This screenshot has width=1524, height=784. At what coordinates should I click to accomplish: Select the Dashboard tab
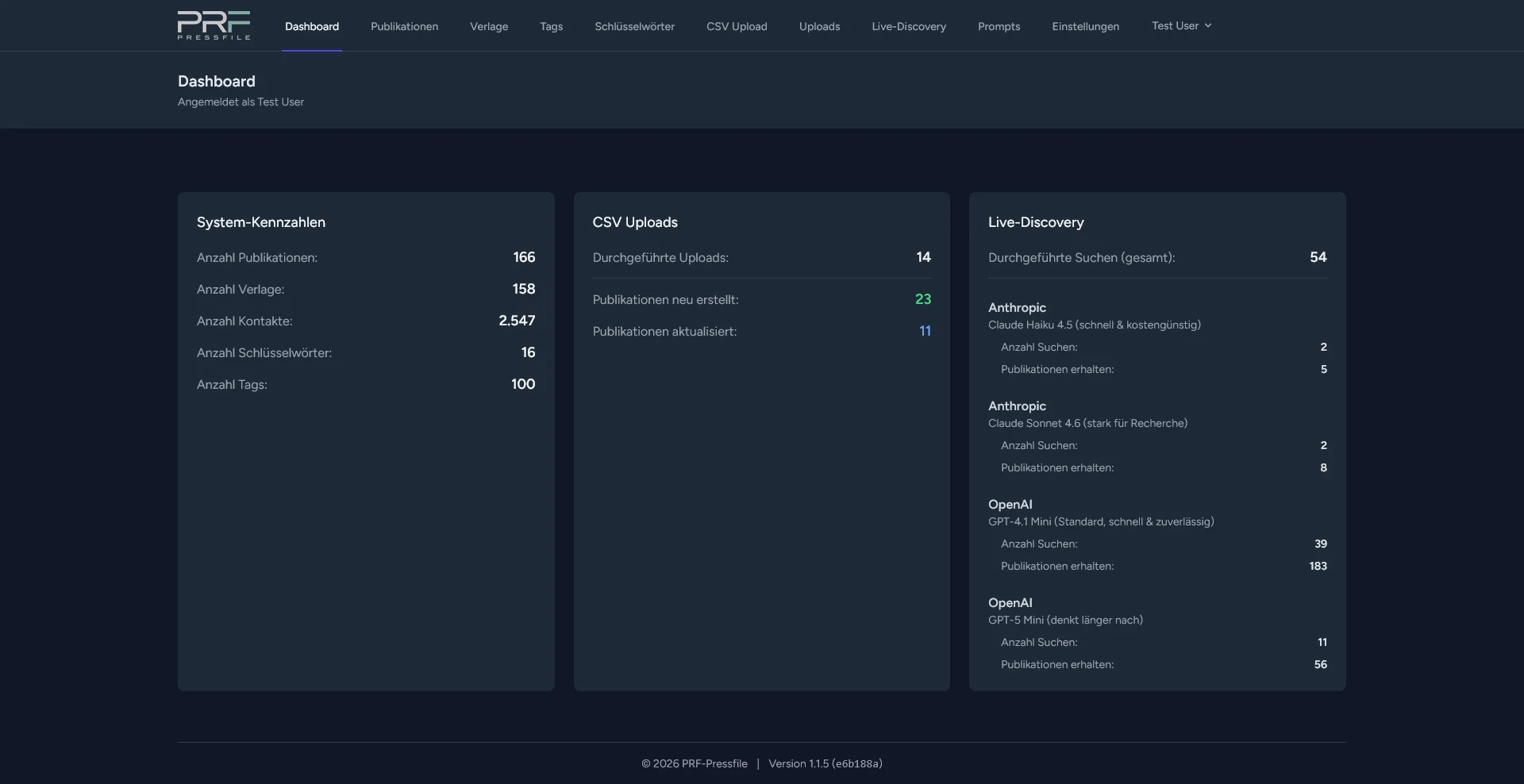[x=312, y=26]
